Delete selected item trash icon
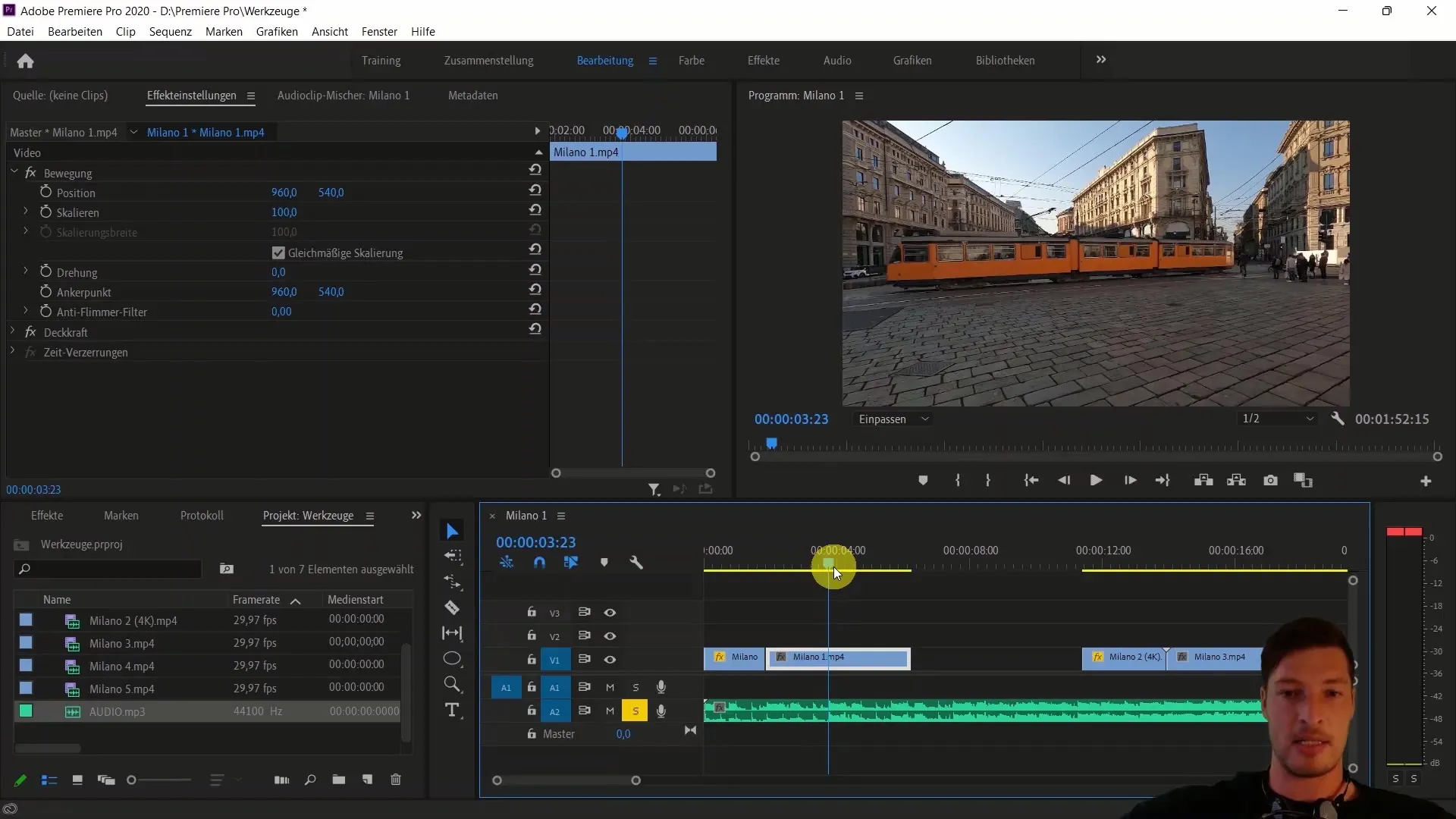1456x819 pixels. (x=396, y=780)
